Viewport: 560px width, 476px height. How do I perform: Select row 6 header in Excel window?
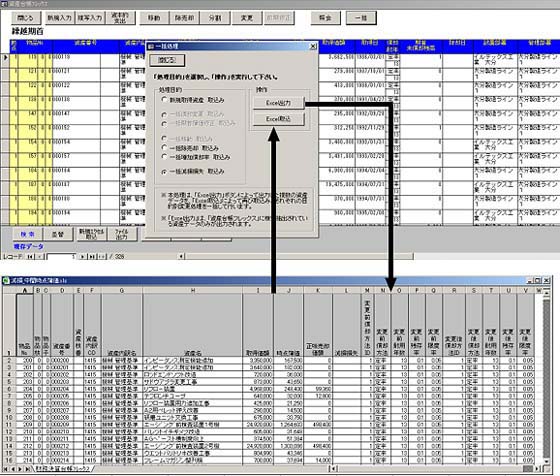(9, 389)
